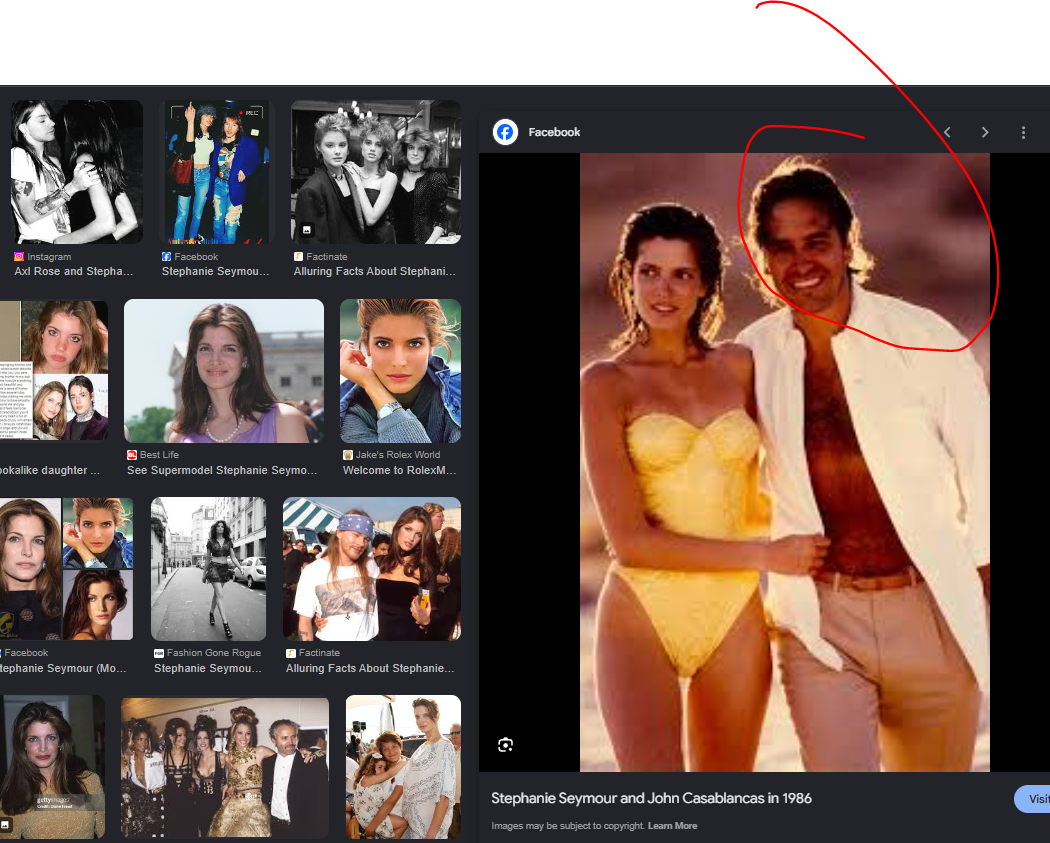Select the Getty Images gold dress portrait thumbnail
This screenshot has width=1050, height=843.
point(52,767)
